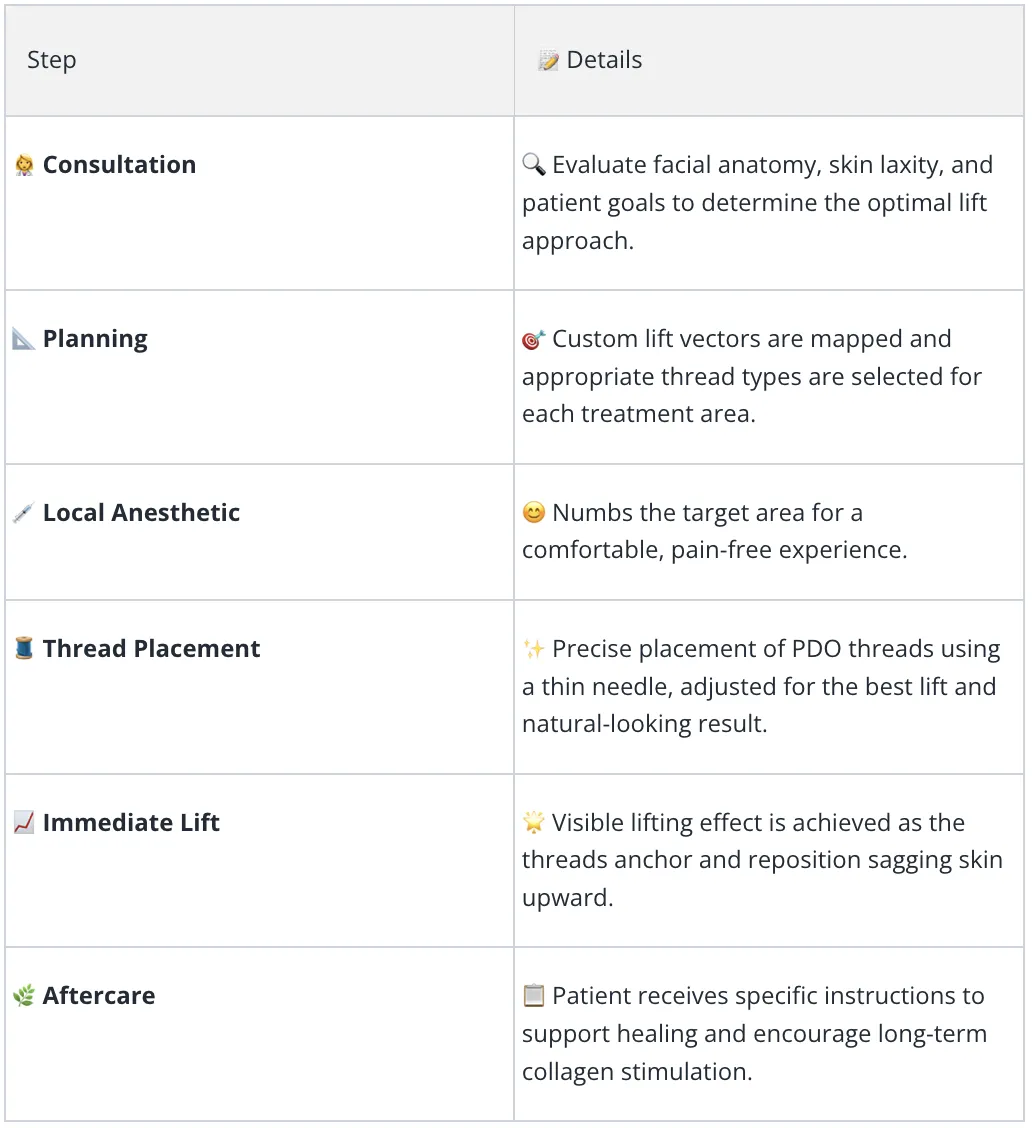
Task: Click the triangular ruler icon beside Planning
Action: coord(24,339)
